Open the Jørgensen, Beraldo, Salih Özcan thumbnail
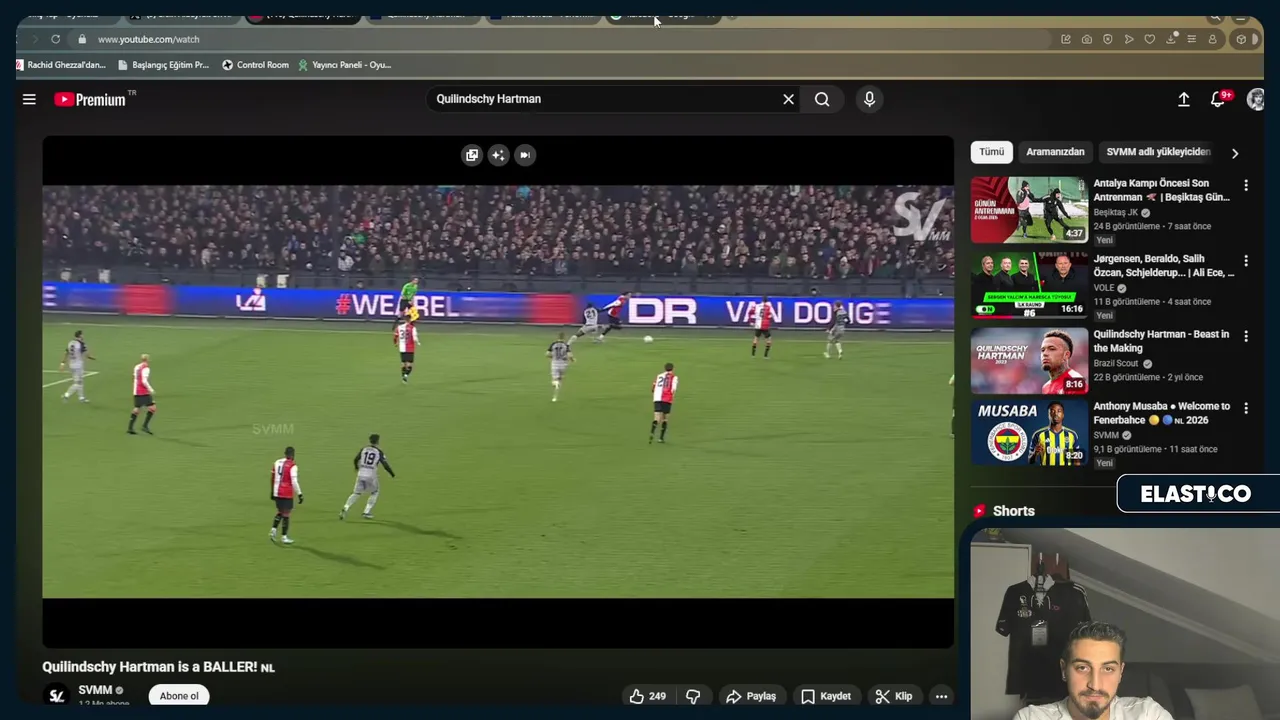 pos(1029,285)
